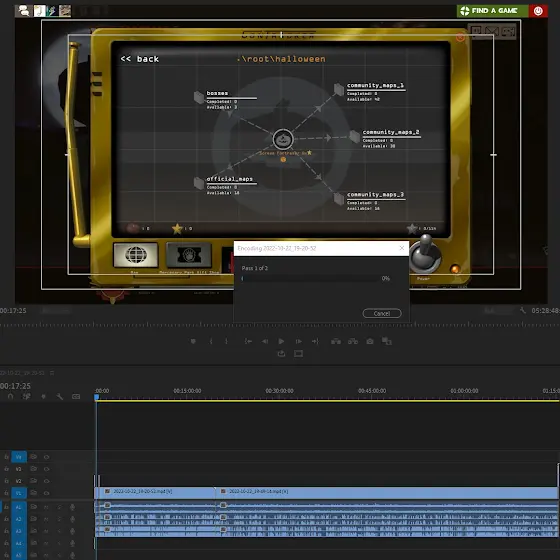Select second video clip on V1
560x560 pixels.
coord(387,493)
